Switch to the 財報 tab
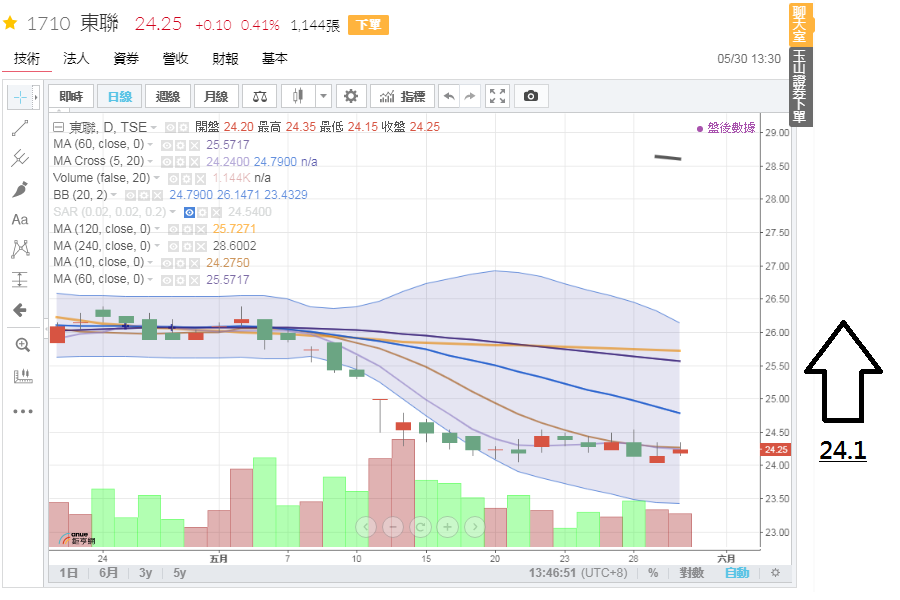The width and height of the screenshot is (900, 600). pos(225,59)
